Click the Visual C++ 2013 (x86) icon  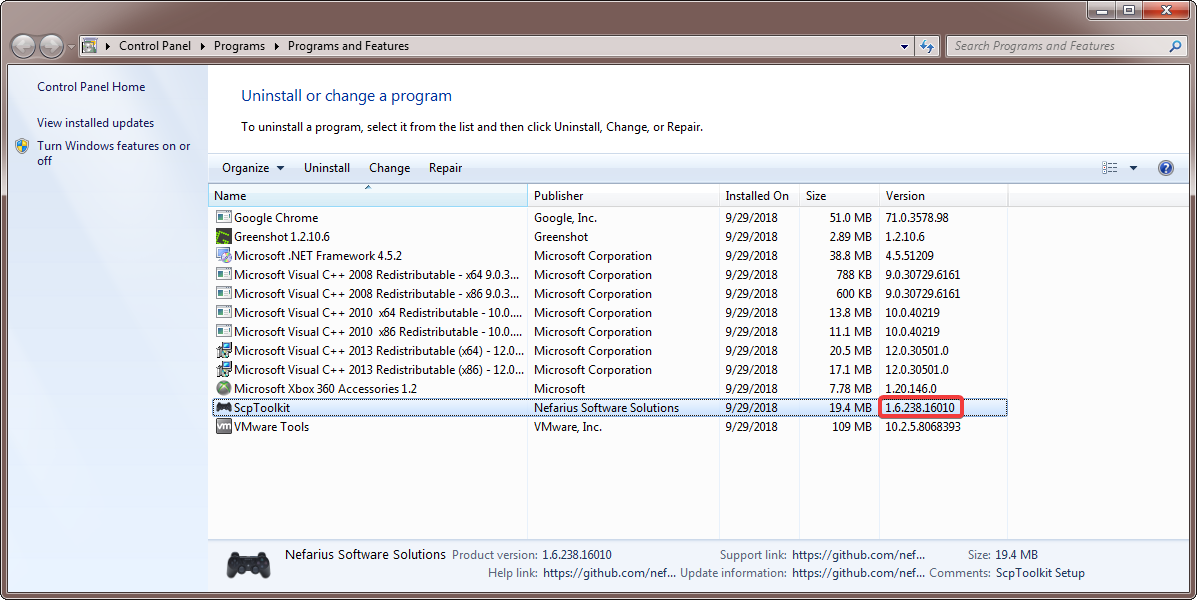tap(224, 369)
